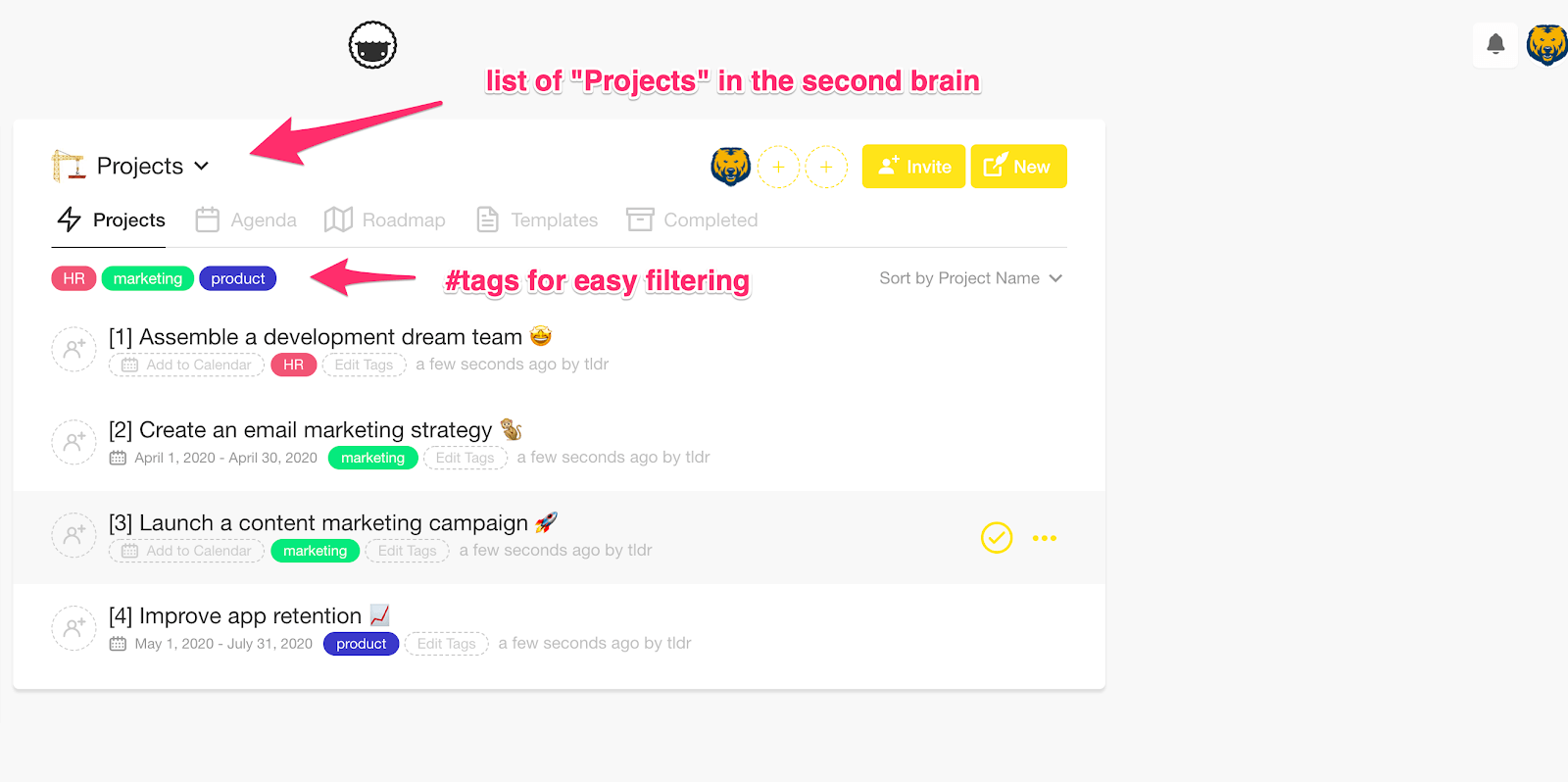
Task: Click the first empty member plus circle
Action: click(x=778, y=167)
